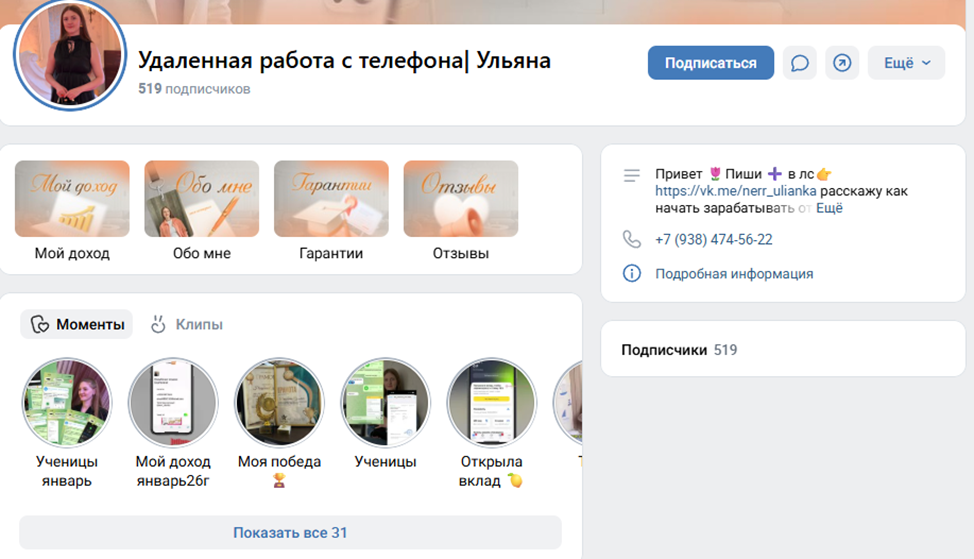Click the phone handset icon
The height and width of the screenshot is (559, 974).
(632, 239)
